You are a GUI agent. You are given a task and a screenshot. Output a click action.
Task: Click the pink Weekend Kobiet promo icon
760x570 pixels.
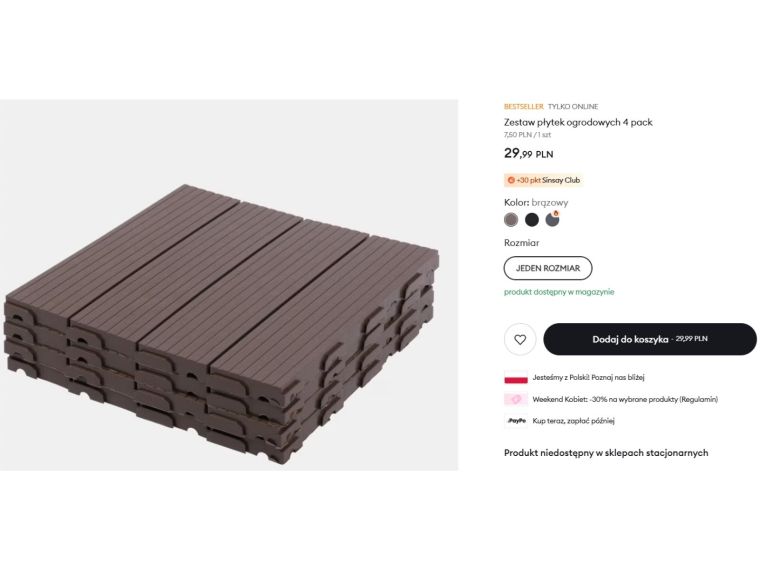click(x=515, y=399)
